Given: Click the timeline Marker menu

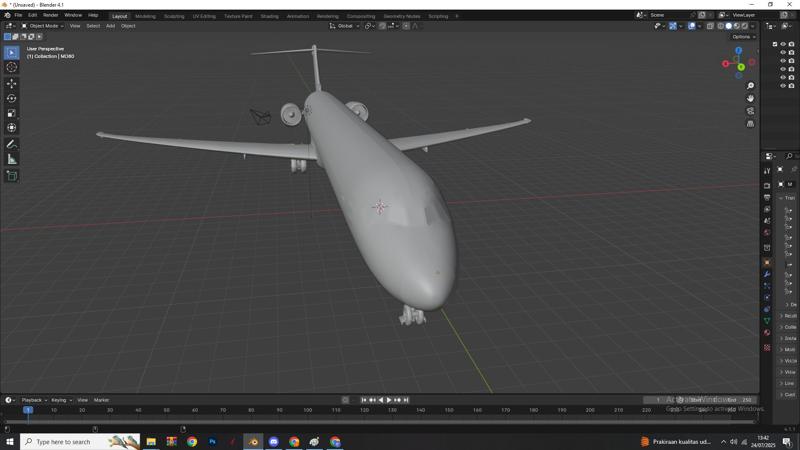Looking at the screenshot, I should [101, 400].
